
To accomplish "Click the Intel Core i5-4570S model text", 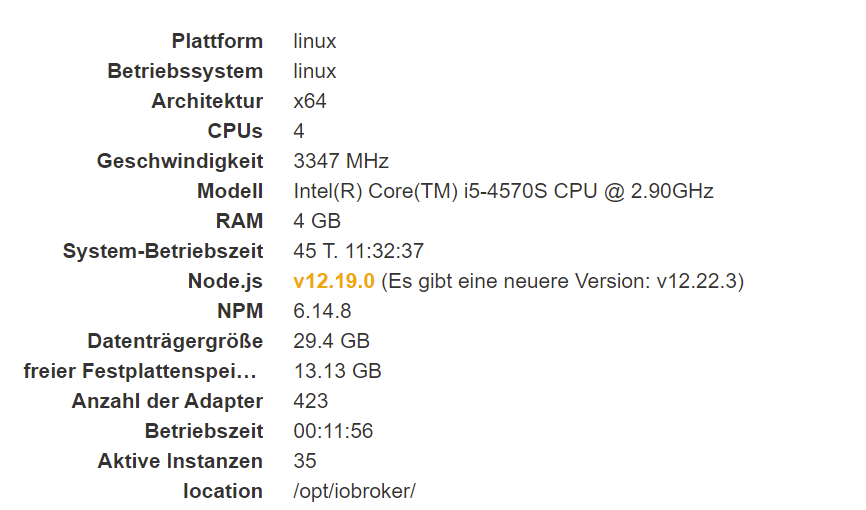I will tap(503, 191).
